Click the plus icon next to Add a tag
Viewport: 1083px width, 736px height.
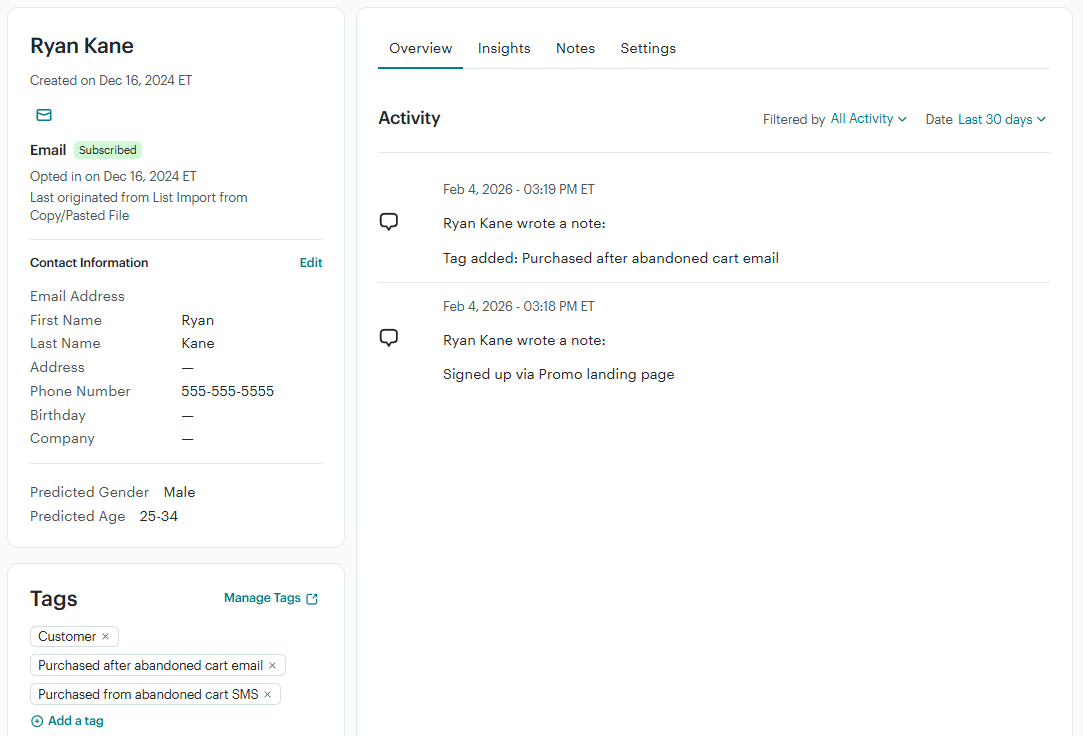36,720
